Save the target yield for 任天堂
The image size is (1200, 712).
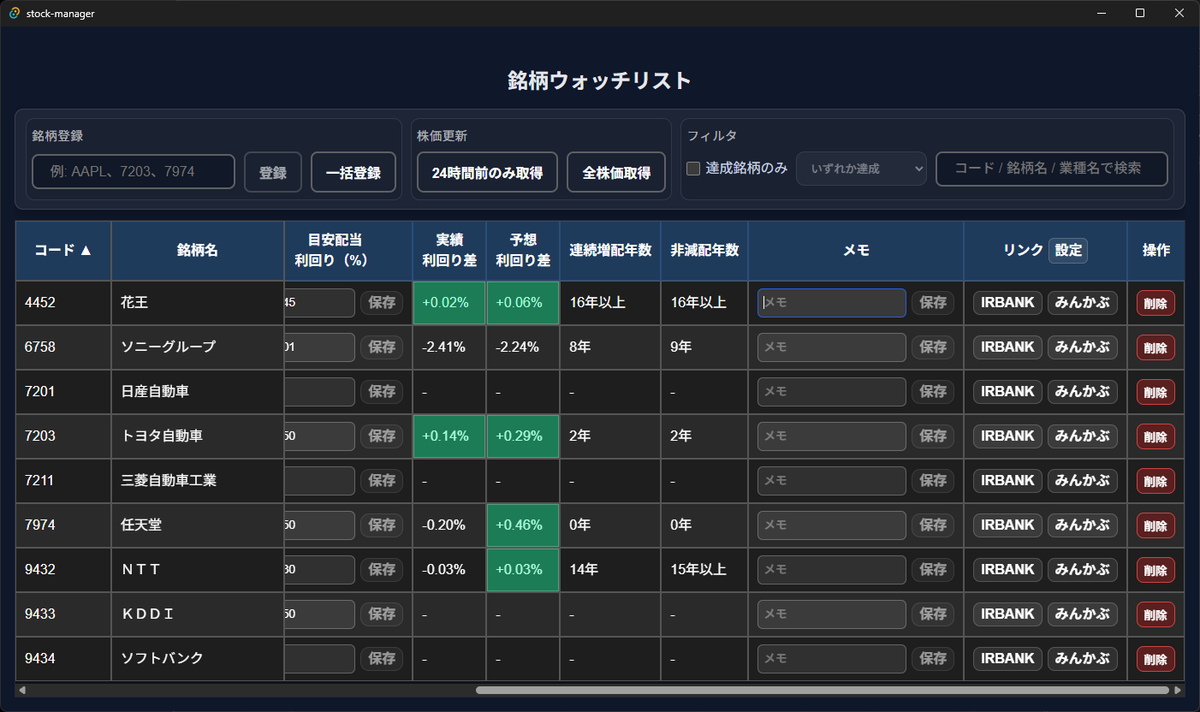(382, 525)
